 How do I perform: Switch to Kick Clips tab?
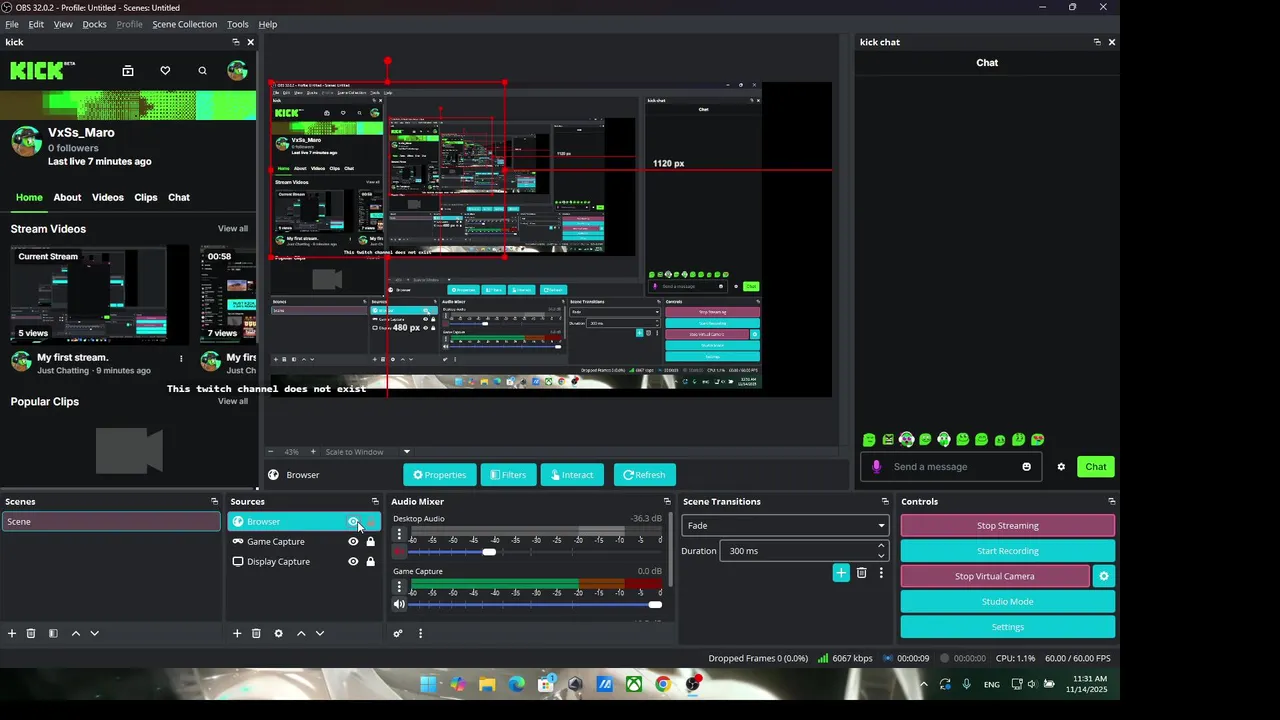[x=146, y=197]
